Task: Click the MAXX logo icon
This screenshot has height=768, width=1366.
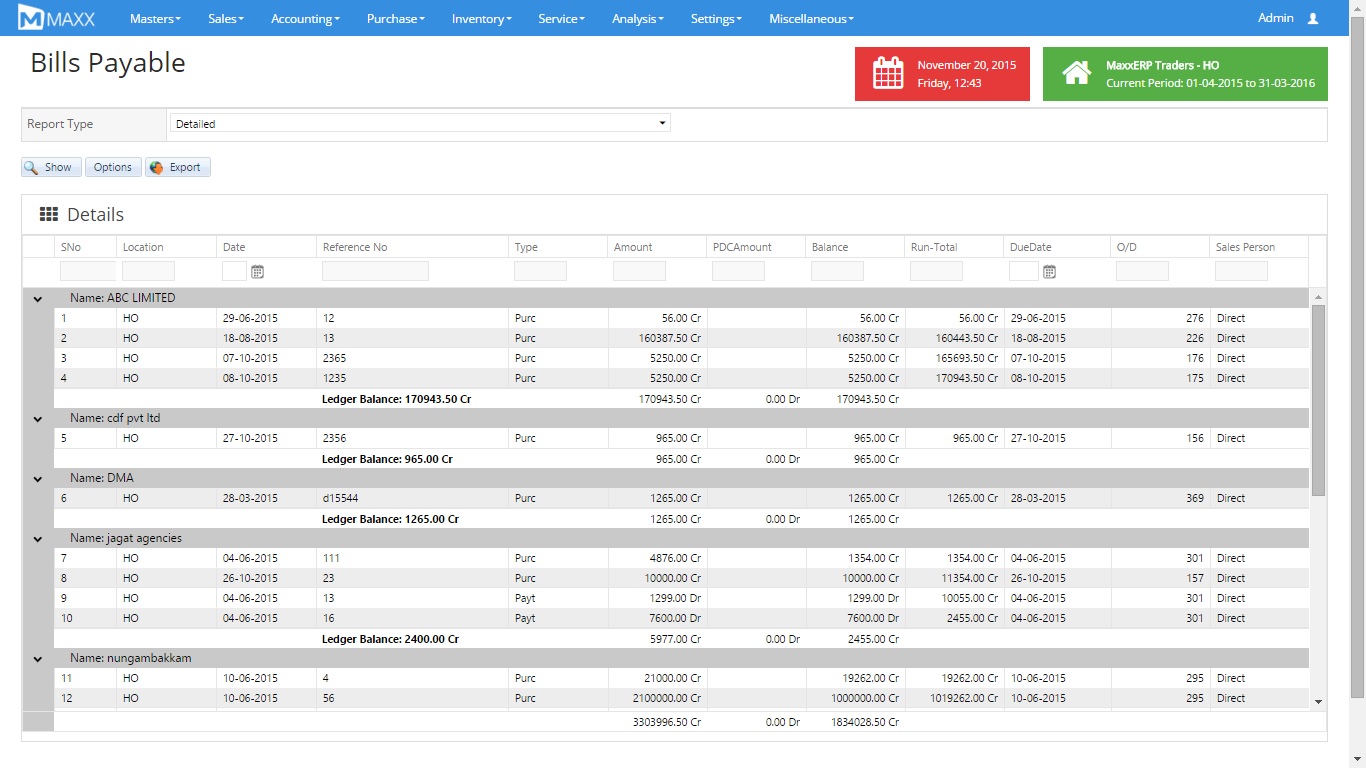Action: coord(32,18)
